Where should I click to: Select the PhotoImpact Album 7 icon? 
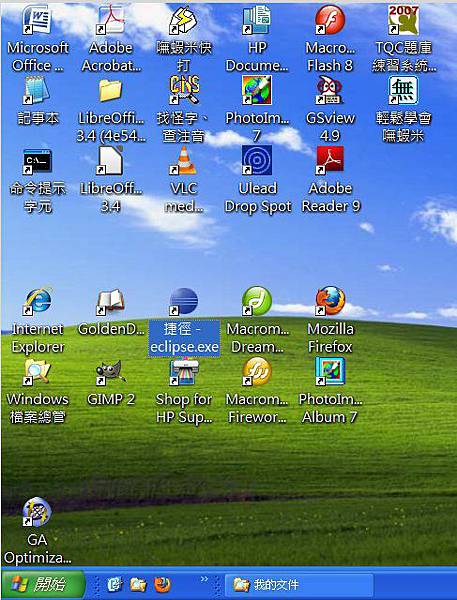330,372
